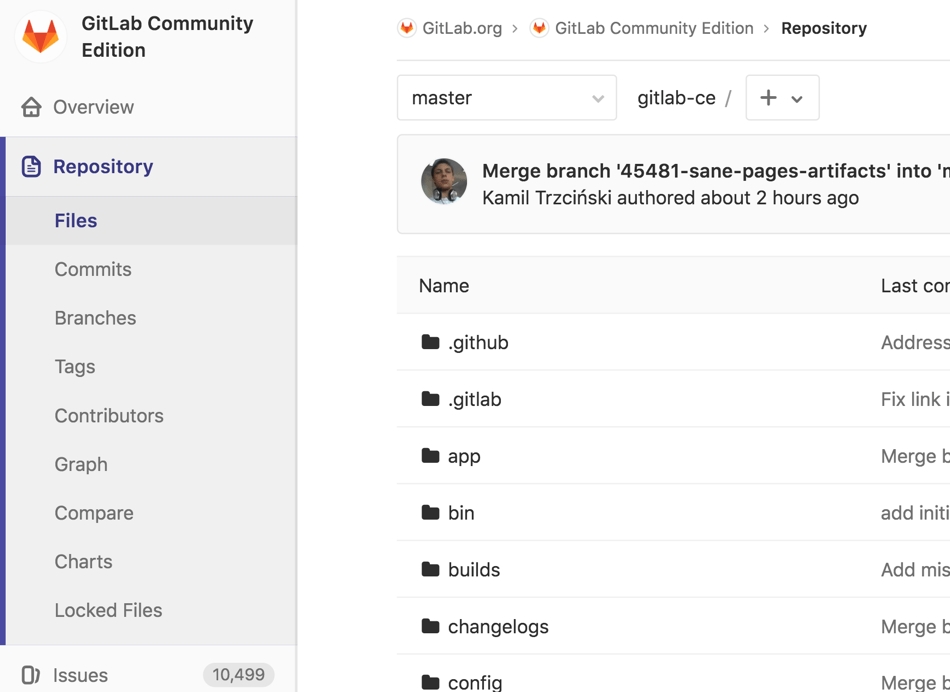The width and height of the screenshot is (950, 692).
Task: Click the 10,499 issues count badge
Action: (x=238, y=675)
